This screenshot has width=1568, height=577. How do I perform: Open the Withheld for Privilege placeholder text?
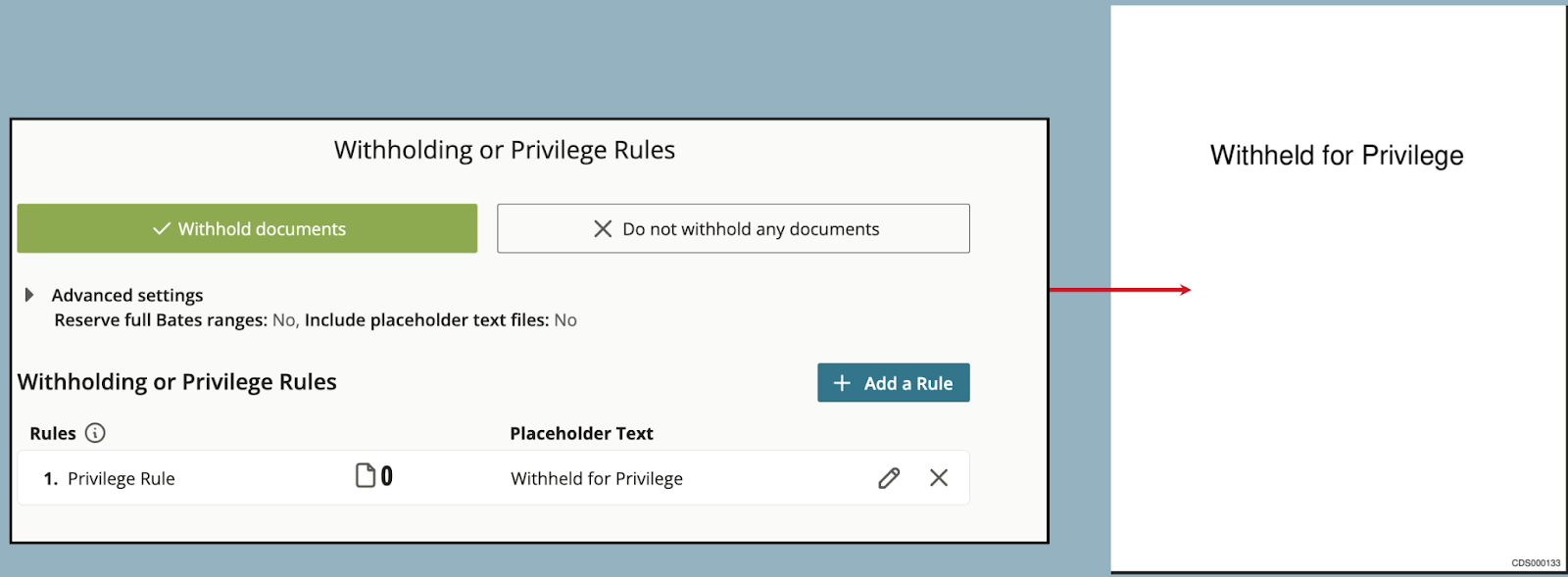point(596,478)
